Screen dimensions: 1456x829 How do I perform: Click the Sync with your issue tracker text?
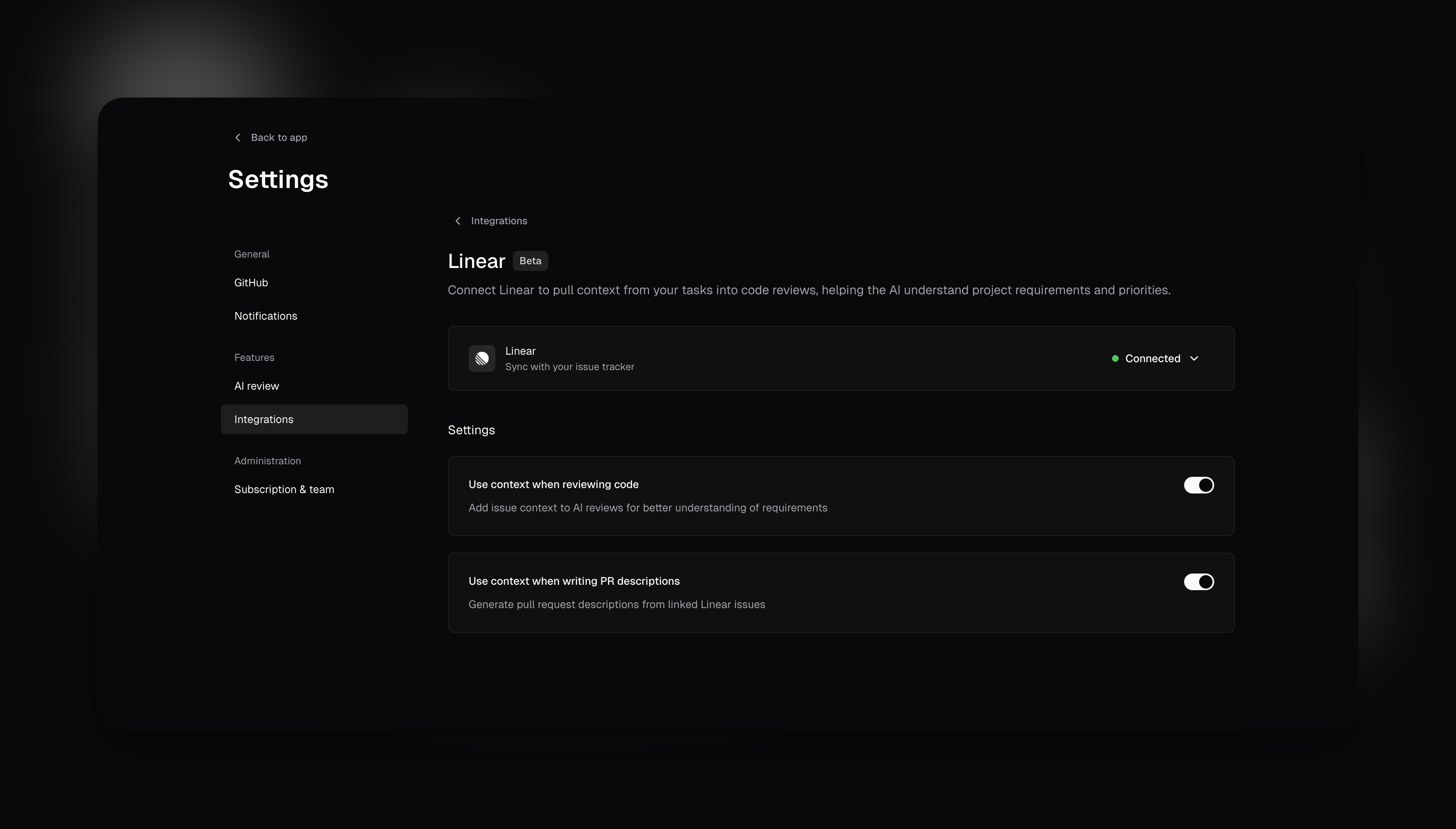coord(570,367)
